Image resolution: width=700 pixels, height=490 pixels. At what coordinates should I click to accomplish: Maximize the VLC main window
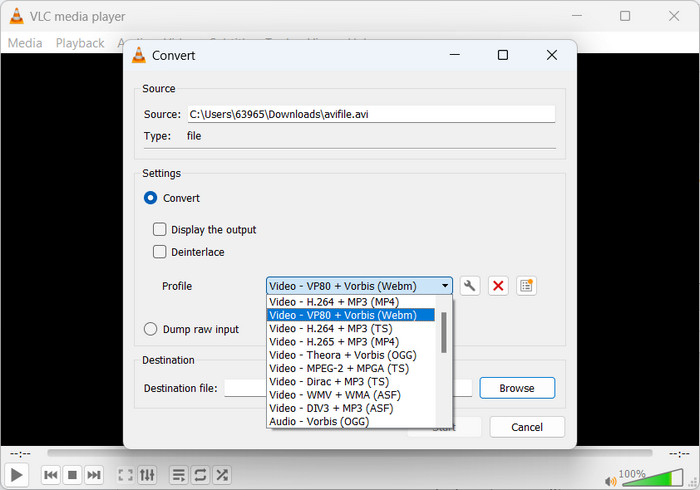625,16
